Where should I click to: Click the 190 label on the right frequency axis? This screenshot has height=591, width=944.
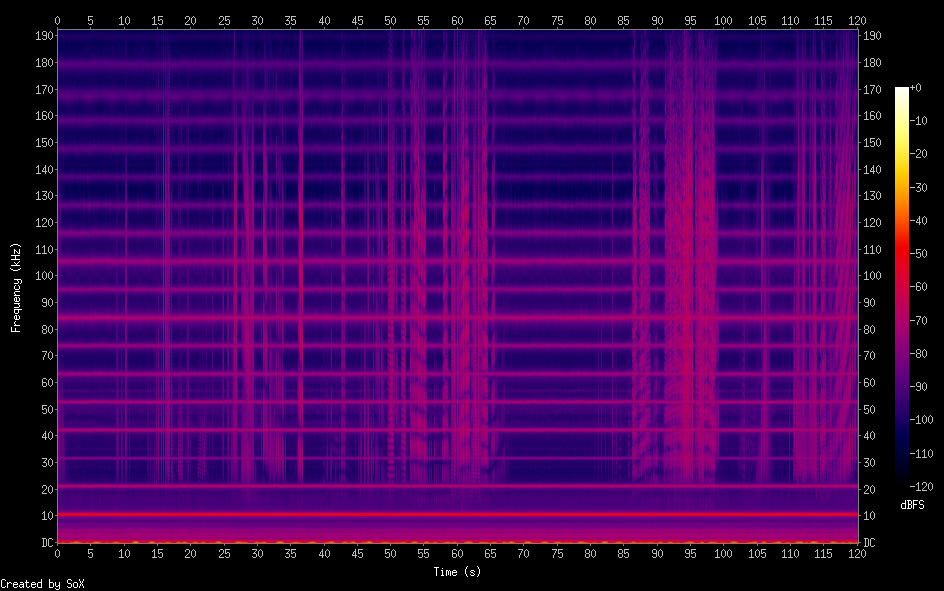[872, 36]
